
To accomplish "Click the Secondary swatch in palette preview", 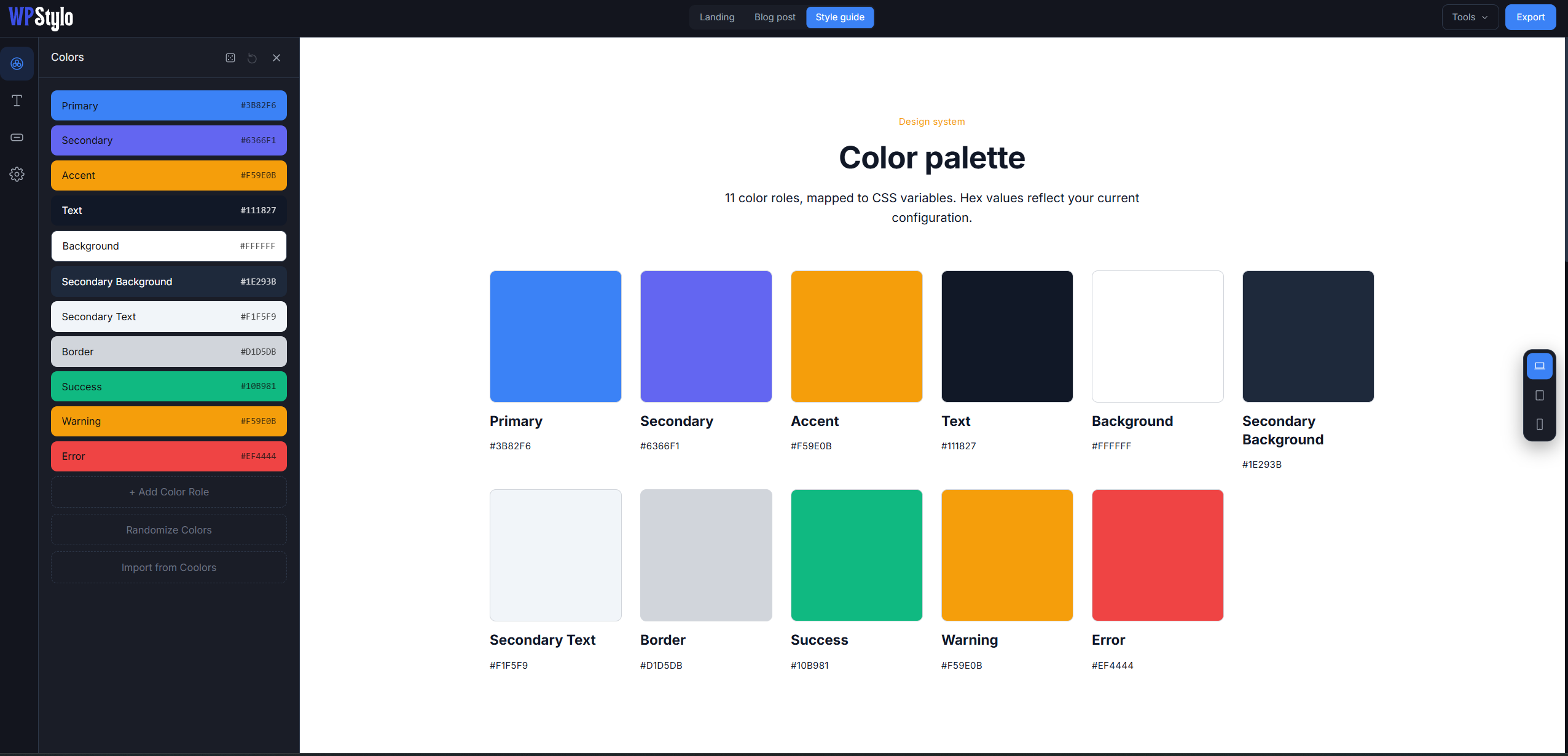I will 706,336.
